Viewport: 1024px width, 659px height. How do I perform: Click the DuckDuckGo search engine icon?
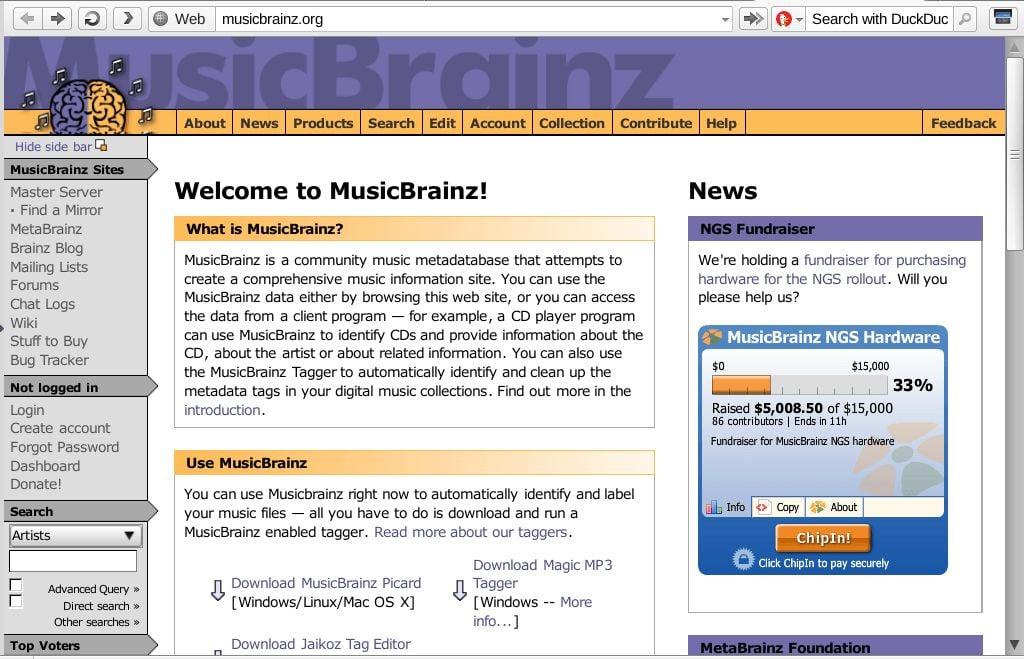[x=784, y=19]
